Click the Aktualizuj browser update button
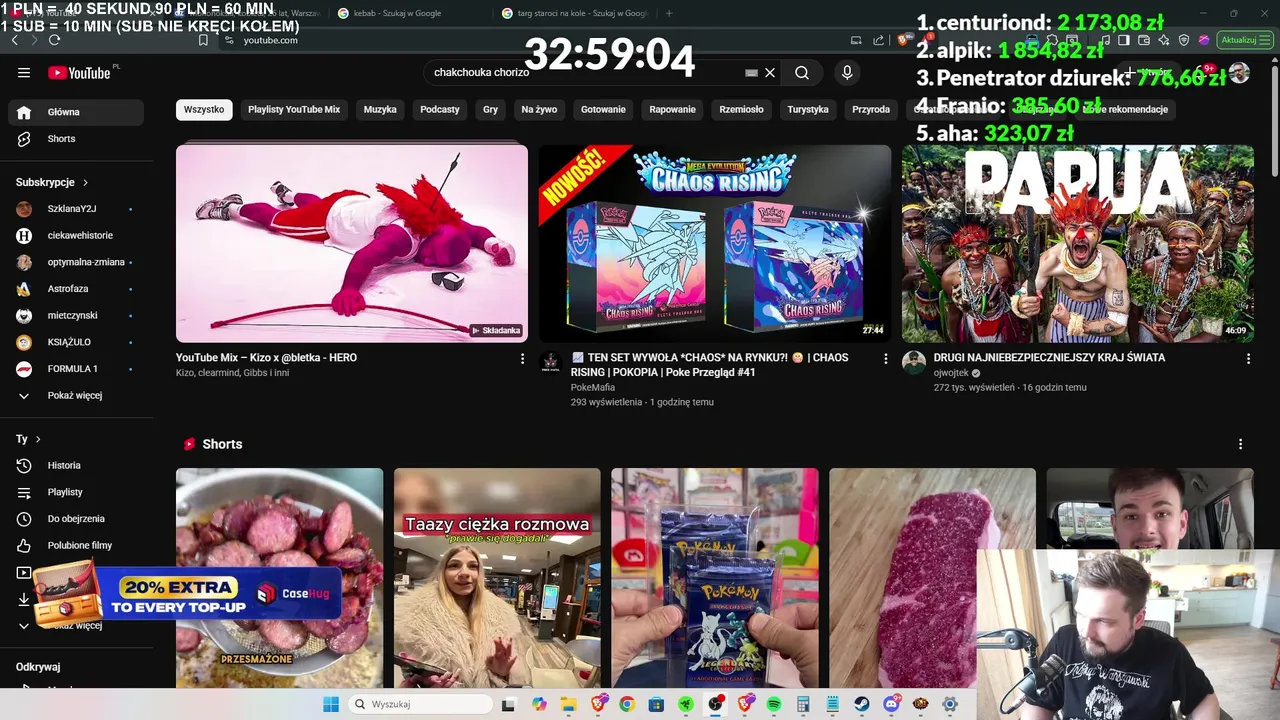This screenshot has height=720, width=1280. pos(1244,40)
